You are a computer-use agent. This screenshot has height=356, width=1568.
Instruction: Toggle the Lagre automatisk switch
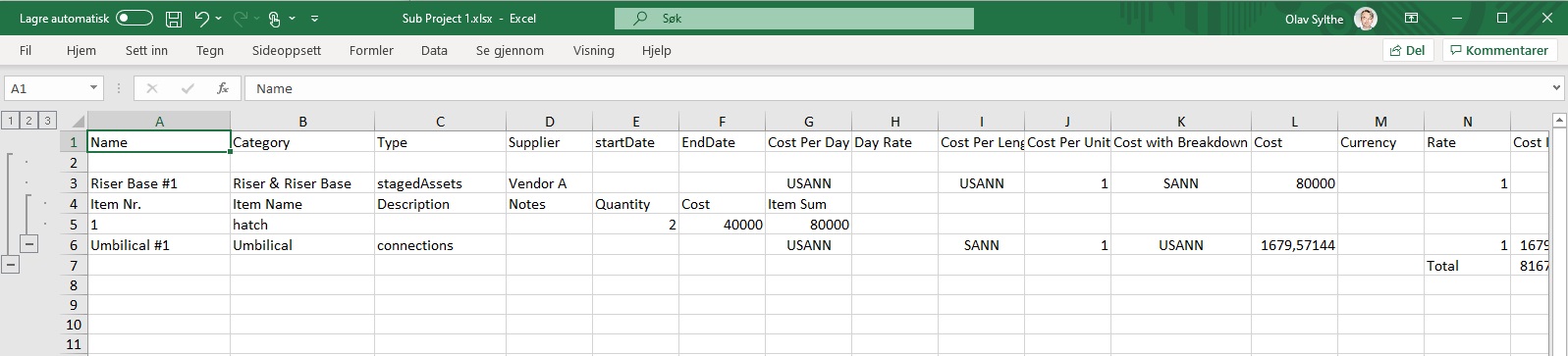click(135, 18)
